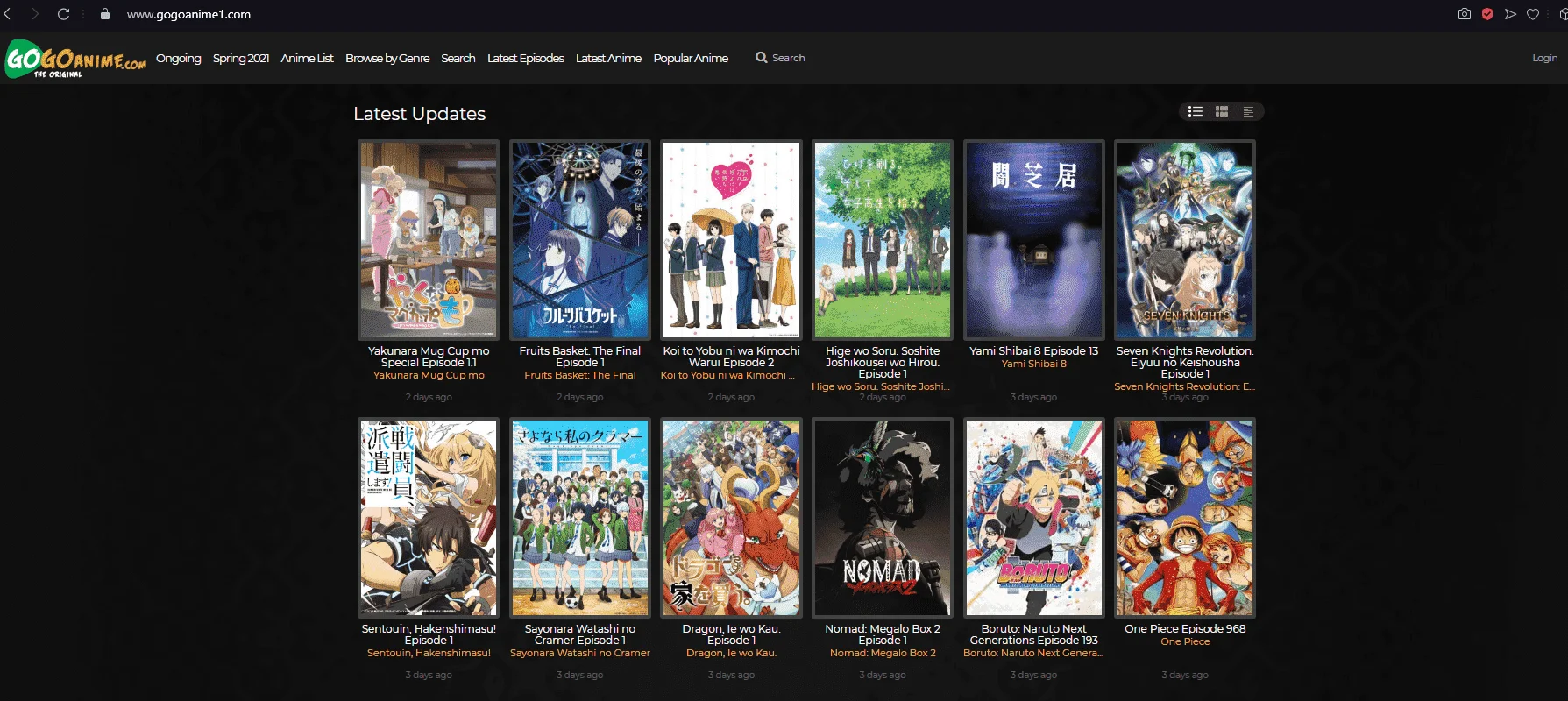
Task: Open the Boruto poster image
Action: tap(1034, 518)
